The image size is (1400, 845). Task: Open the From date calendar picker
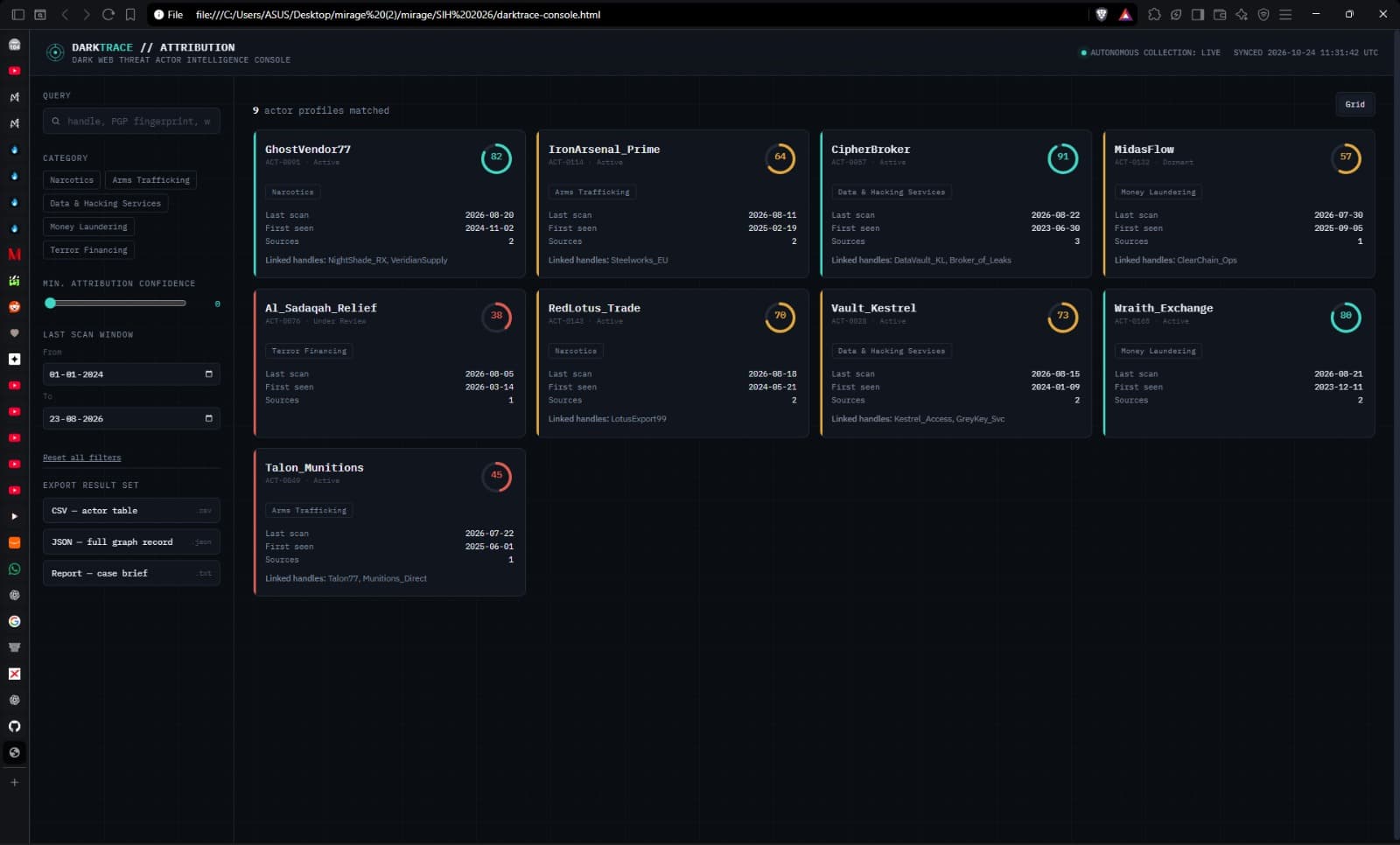tap(208, 374)
